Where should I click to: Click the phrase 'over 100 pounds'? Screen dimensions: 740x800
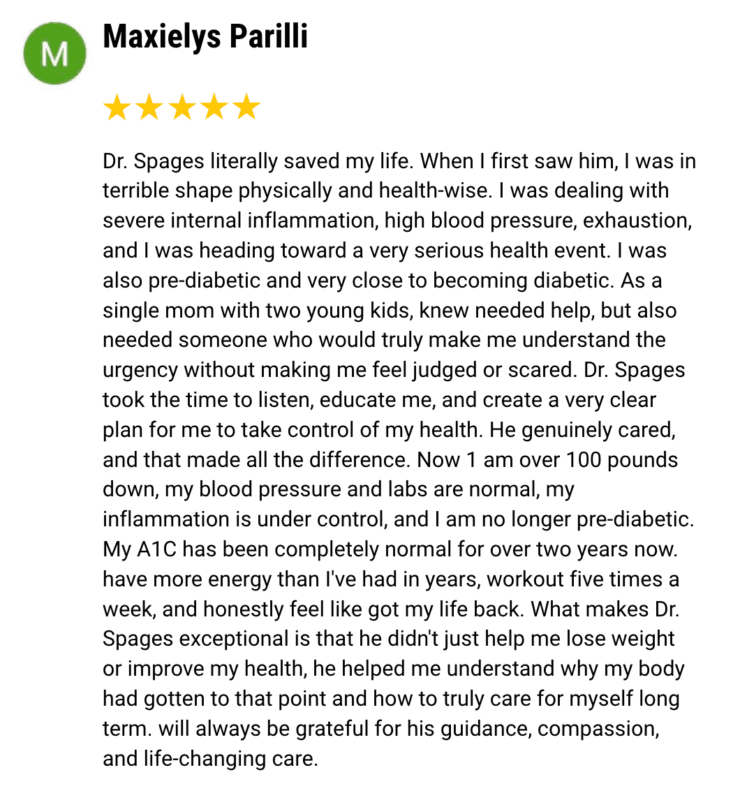(x=598, y=460)
